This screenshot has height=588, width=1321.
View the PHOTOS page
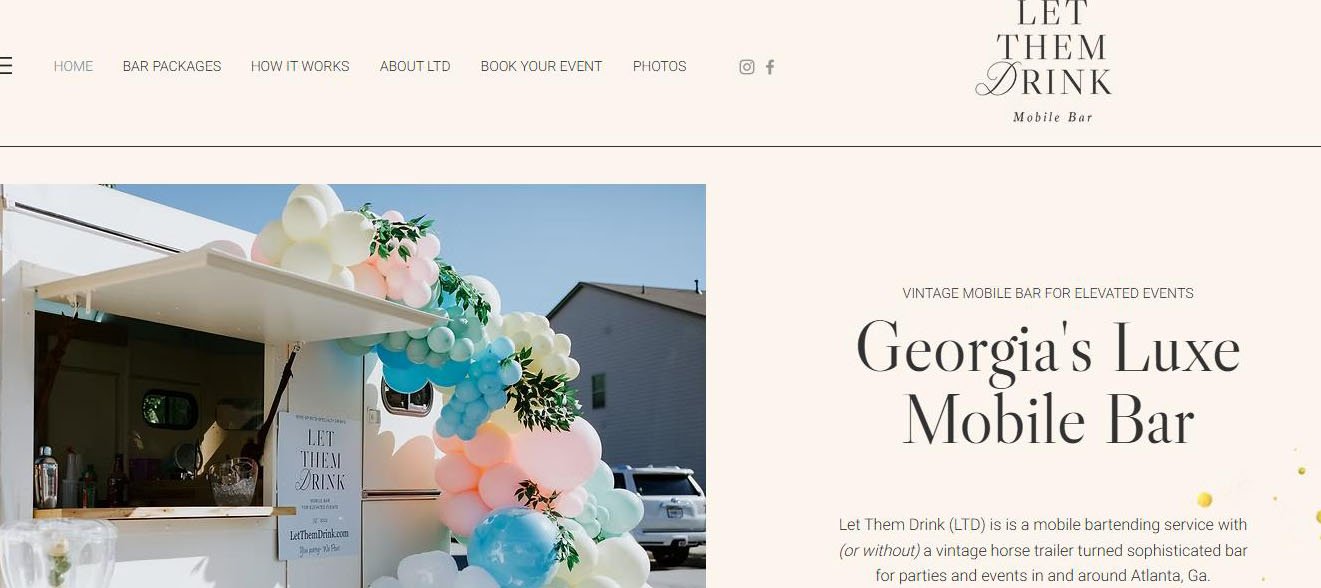659,66
